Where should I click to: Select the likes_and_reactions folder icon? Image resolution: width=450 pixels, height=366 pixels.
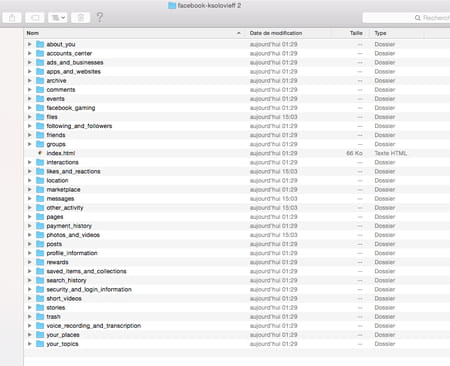pyautogui.click(x=40, y=171)
